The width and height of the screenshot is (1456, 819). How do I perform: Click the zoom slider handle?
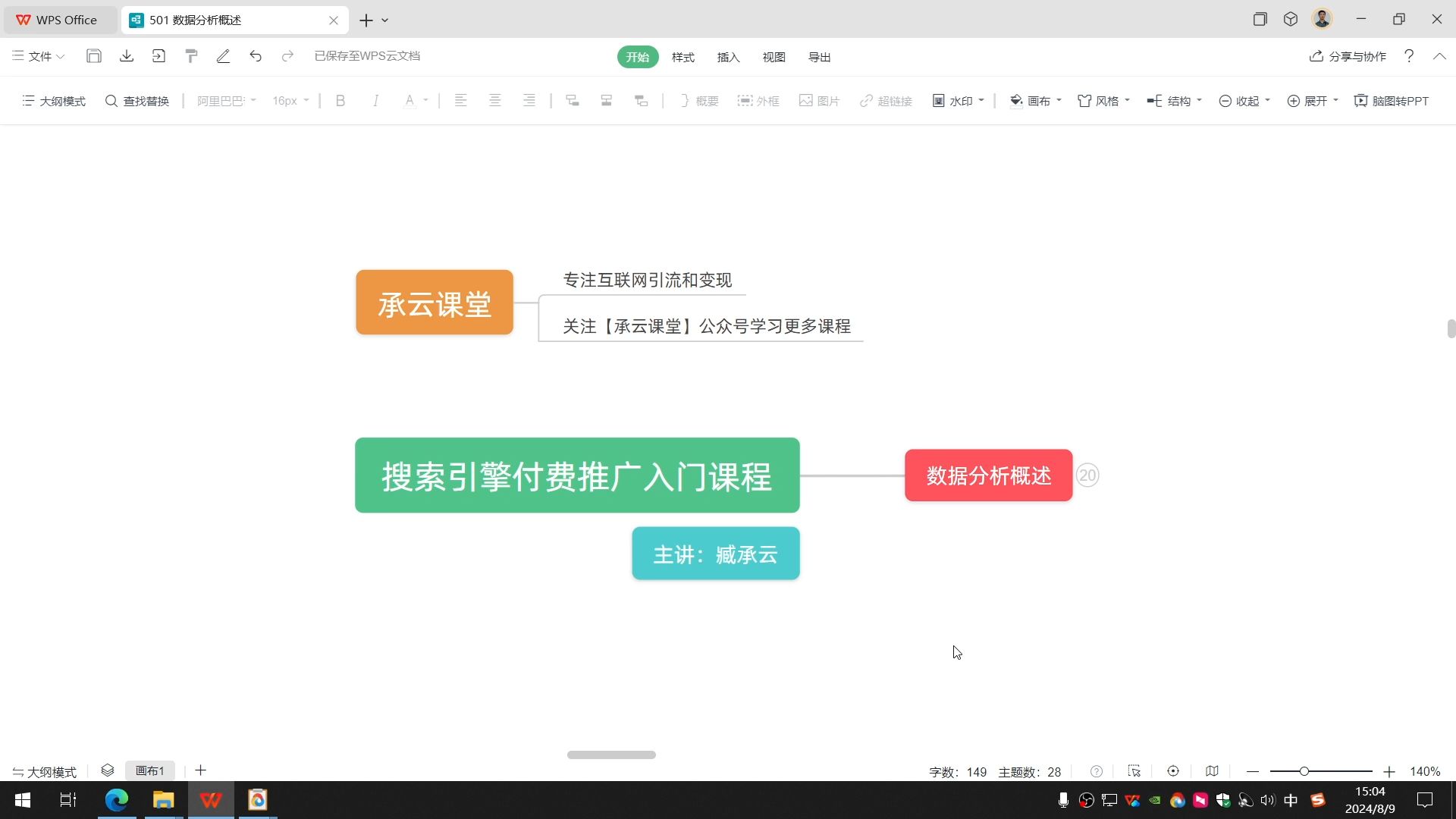[1304, 771]
